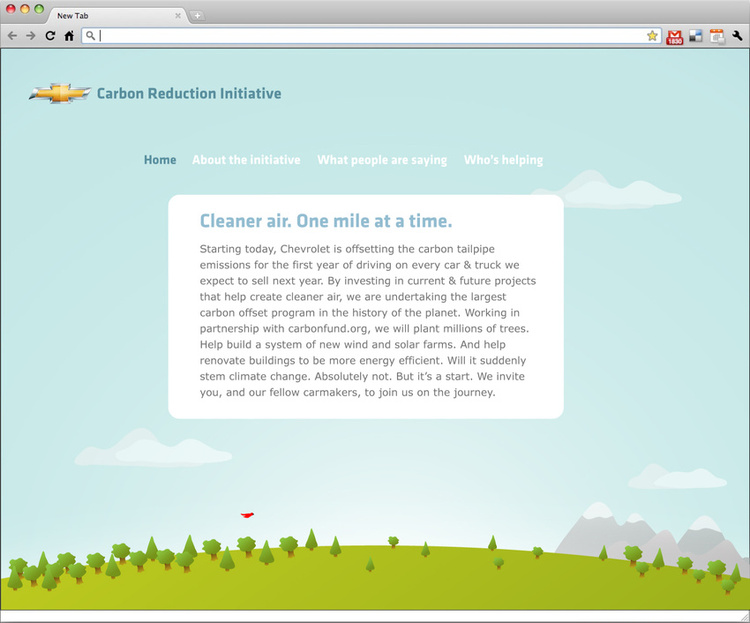Click the Delicious bookmarks extension icon

696,37
